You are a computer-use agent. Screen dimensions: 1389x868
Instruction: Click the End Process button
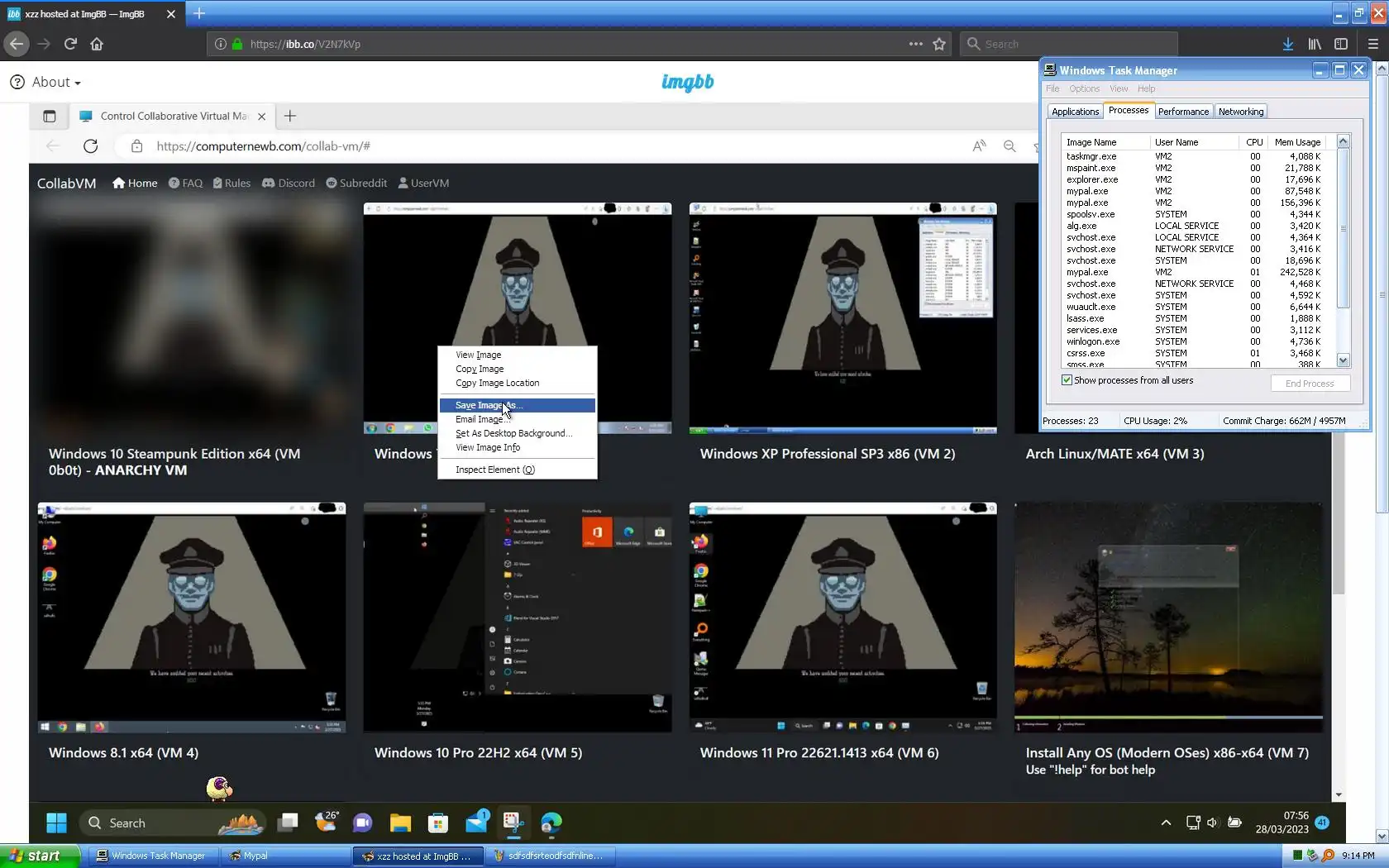point(1310,384)
